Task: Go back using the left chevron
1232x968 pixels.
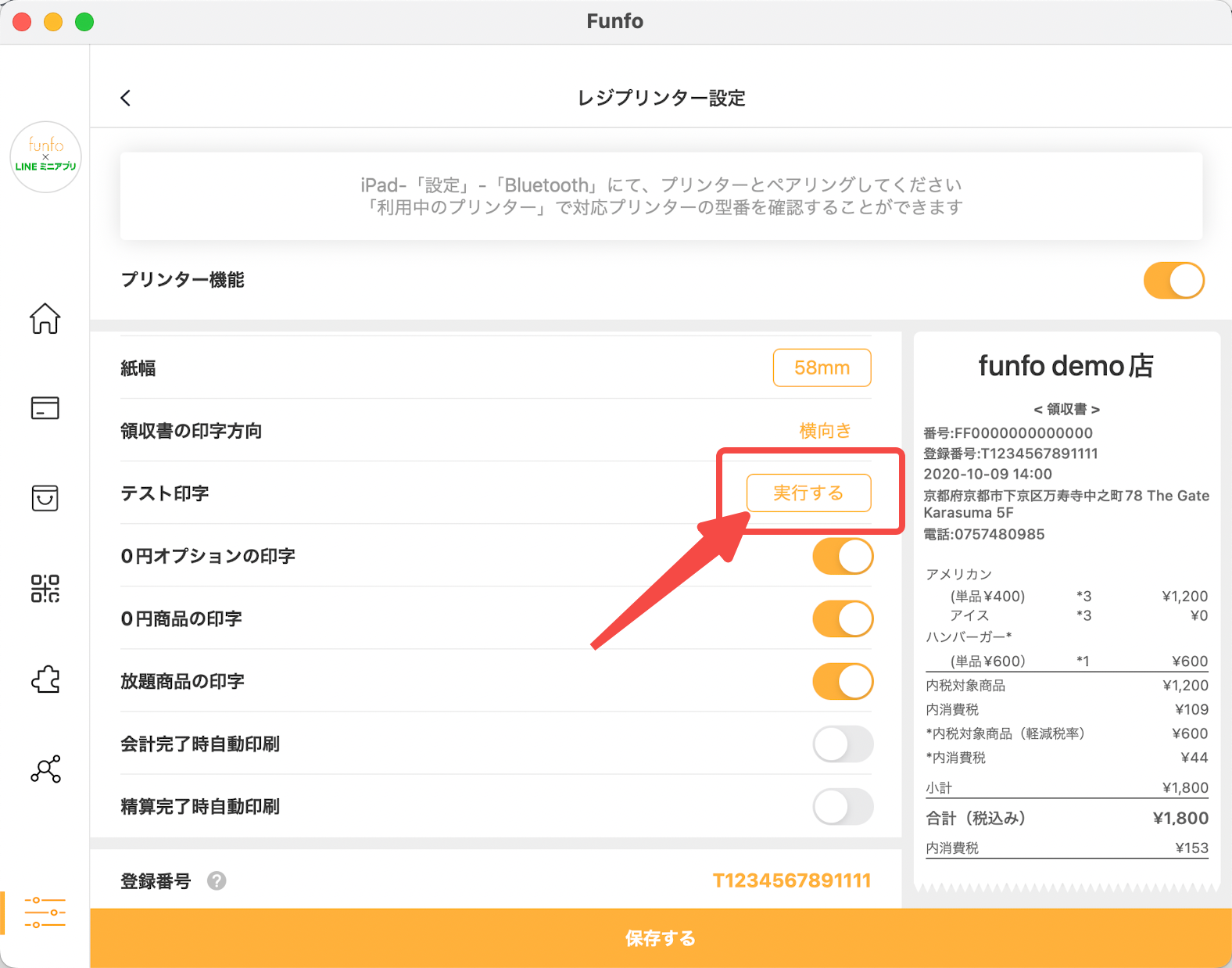Action: [126, 98]
